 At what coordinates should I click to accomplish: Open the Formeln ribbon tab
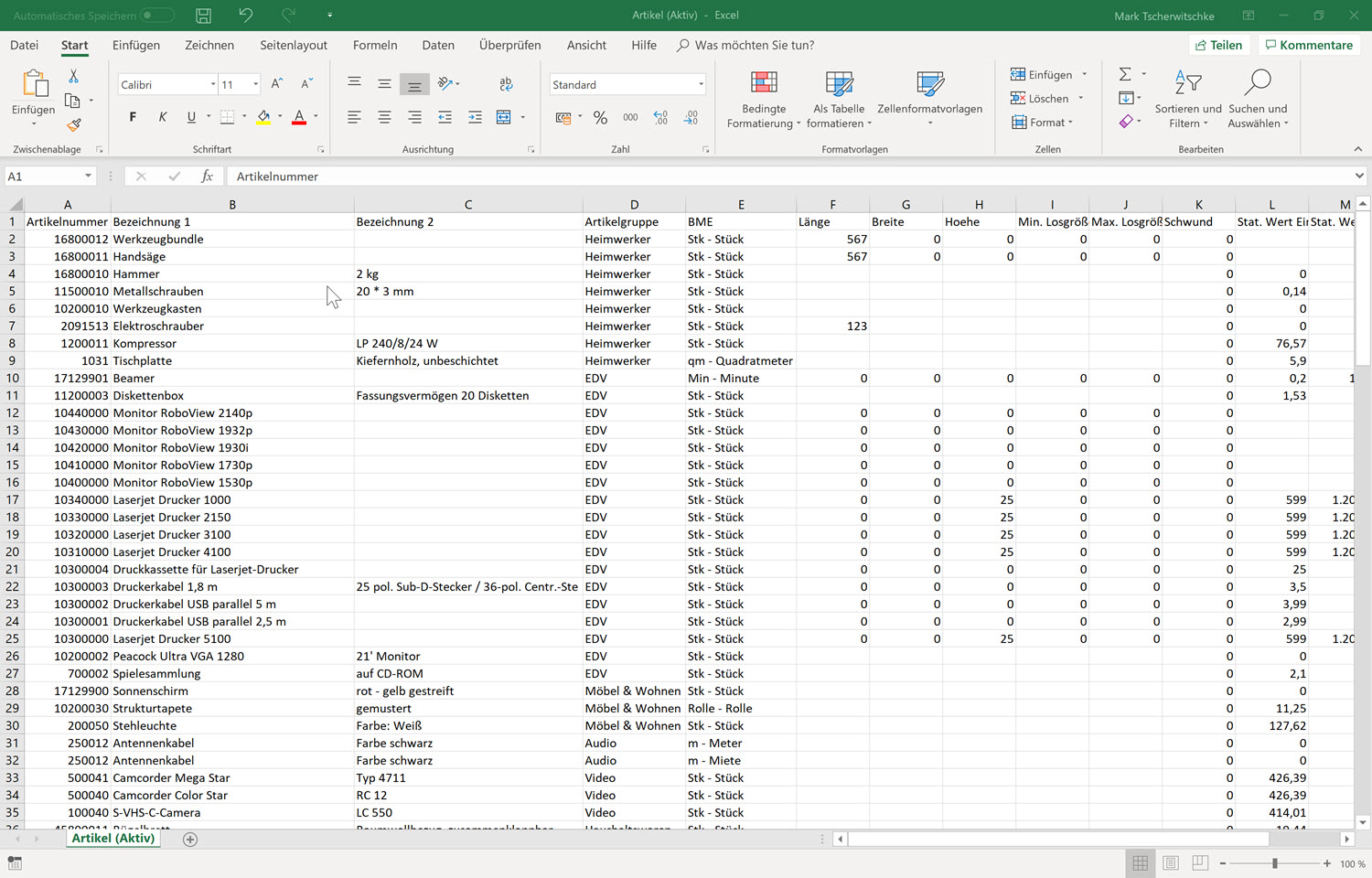(x=375, y=45)
